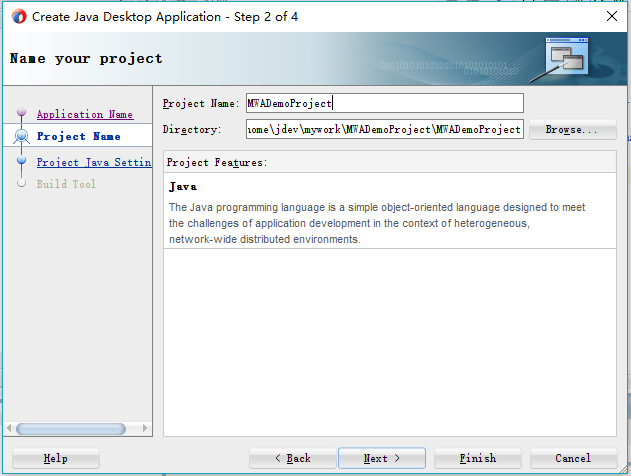
Task: Click the Build Tool step bullet icon
Action: 22,183
